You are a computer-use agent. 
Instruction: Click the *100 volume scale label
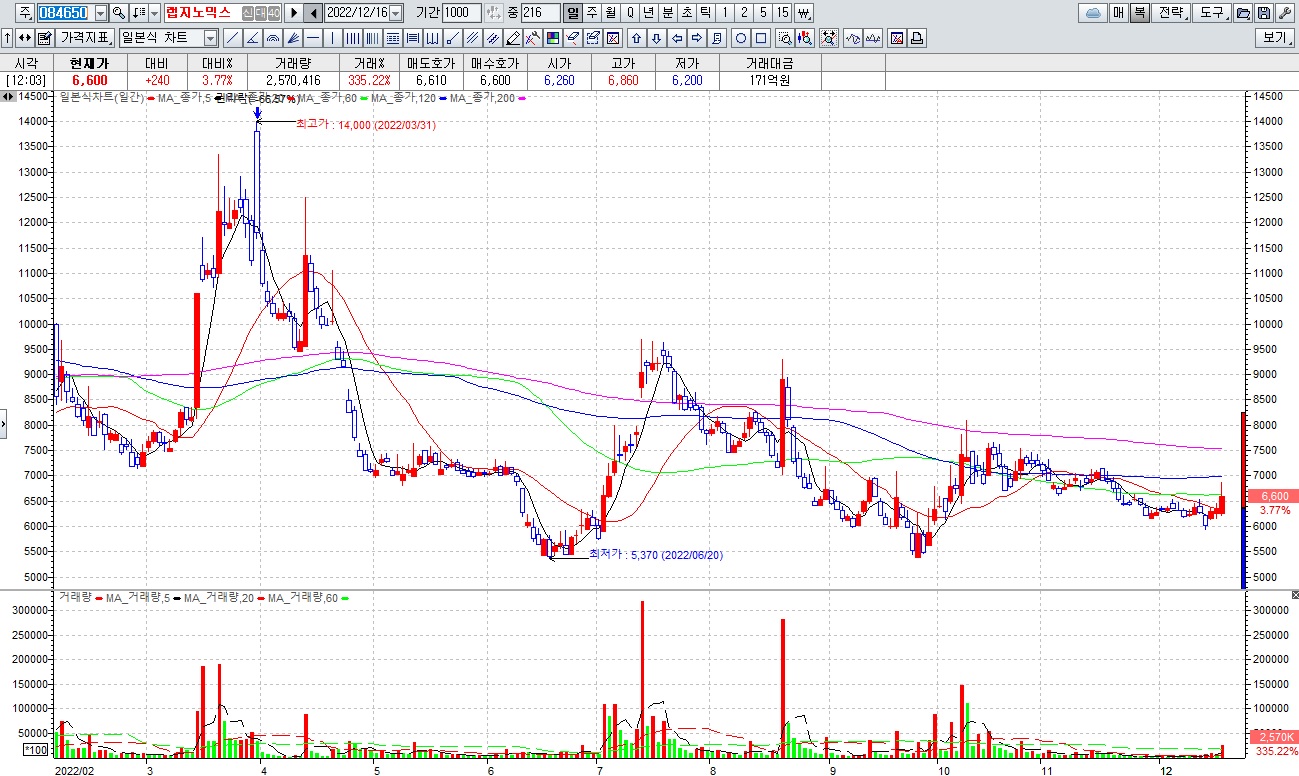click(36, 749)
